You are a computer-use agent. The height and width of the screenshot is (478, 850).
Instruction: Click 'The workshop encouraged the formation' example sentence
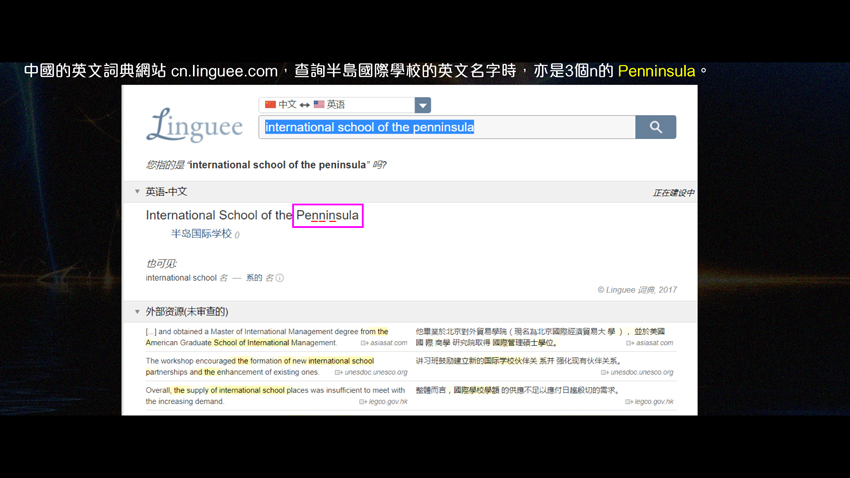pyautogui.click(x=260, y=366)
